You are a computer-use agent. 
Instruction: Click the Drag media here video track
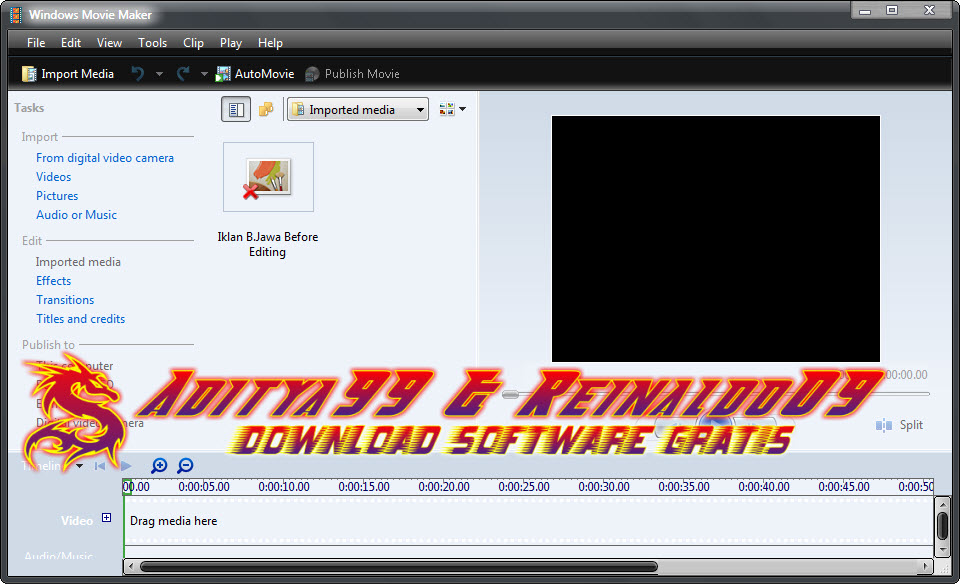(528, 521)
